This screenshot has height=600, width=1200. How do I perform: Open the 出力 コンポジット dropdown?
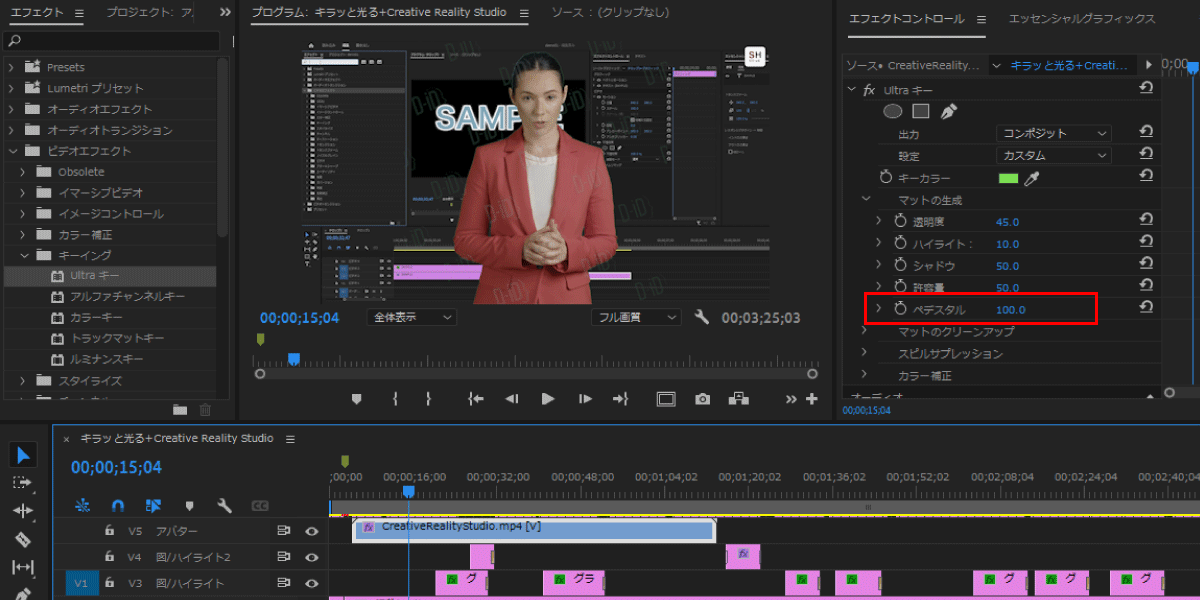1054,133
